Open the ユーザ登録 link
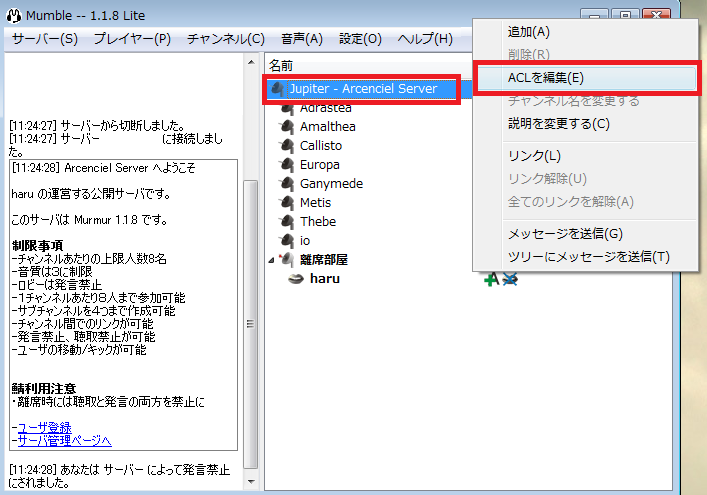This screenshot has width=707, height=495. point(45,427)
